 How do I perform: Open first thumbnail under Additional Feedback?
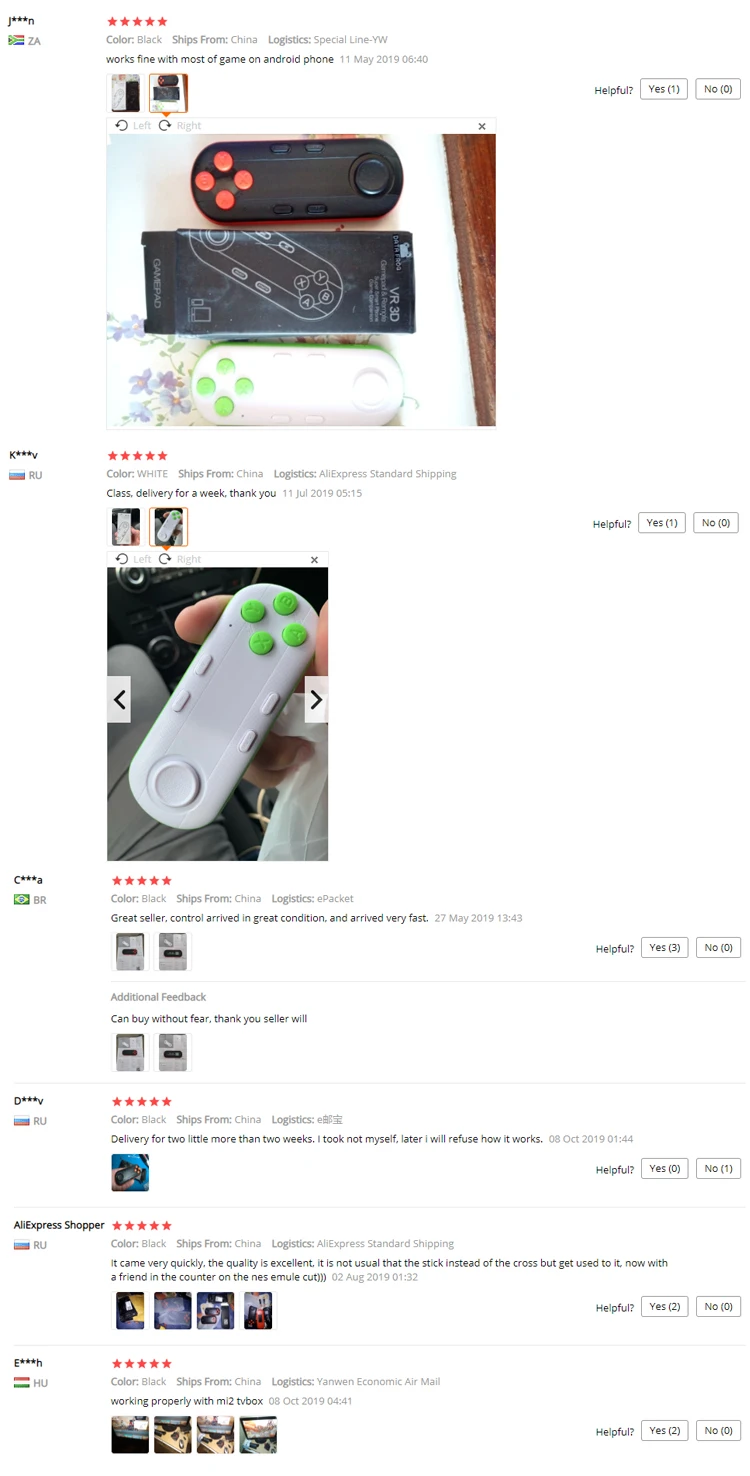[130, 1053]
